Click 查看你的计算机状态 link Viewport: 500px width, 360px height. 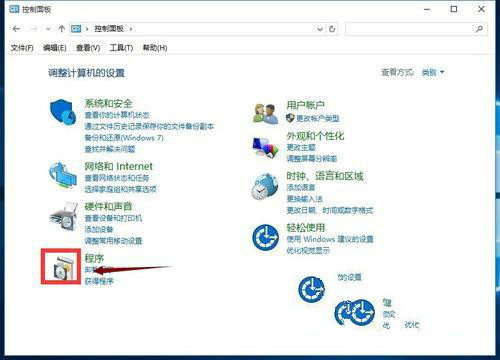click(x=117, y=115)
